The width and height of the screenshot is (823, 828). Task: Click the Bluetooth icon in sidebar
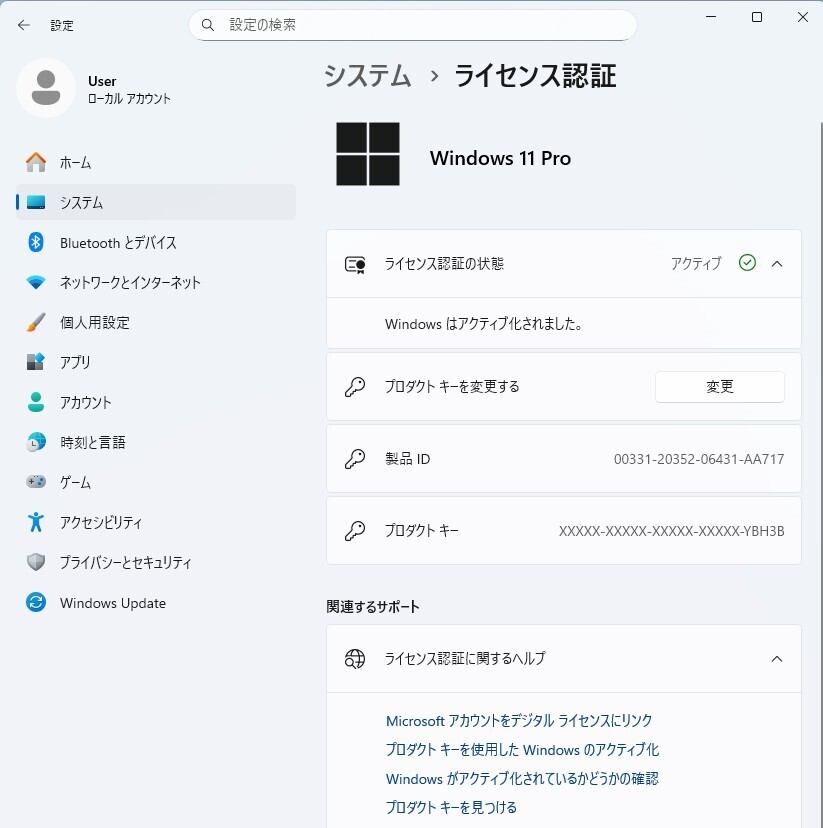pos(36,242)
